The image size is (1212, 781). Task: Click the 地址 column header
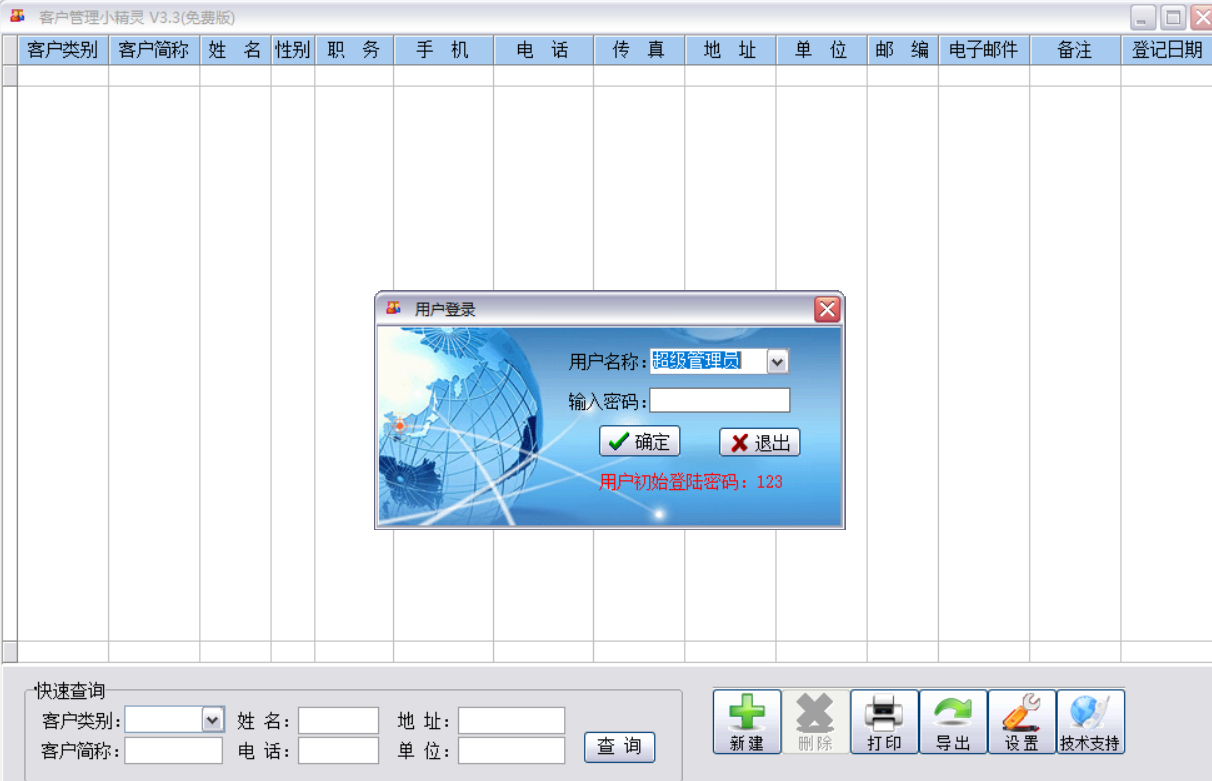(731, 50)
